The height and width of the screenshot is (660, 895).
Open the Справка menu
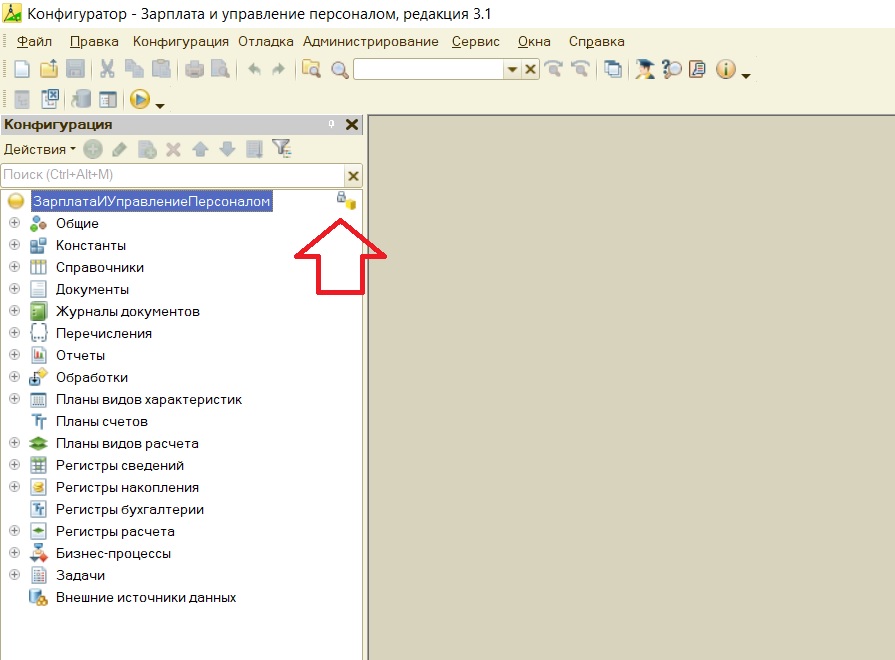[x=596, y=42]
